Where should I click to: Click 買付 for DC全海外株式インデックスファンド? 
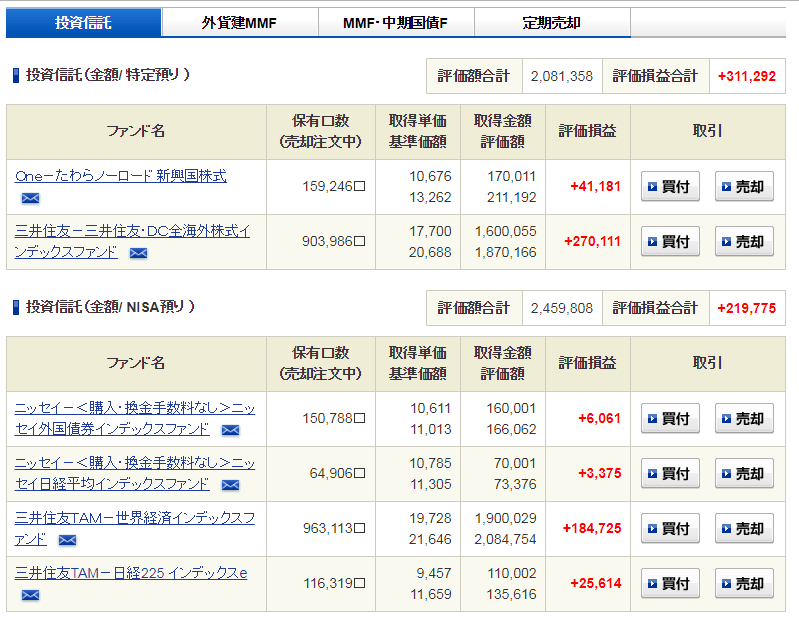tap(670, 241)
